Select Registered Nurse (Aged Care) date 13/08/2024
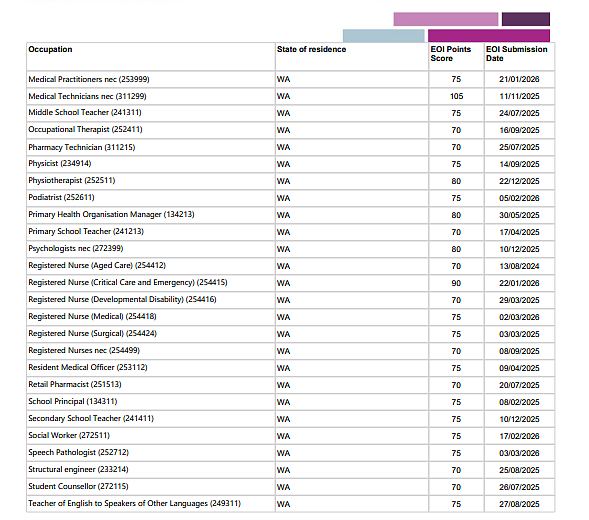Image resolution: width=589 pixels, height=520 pixels. point(519,266)
